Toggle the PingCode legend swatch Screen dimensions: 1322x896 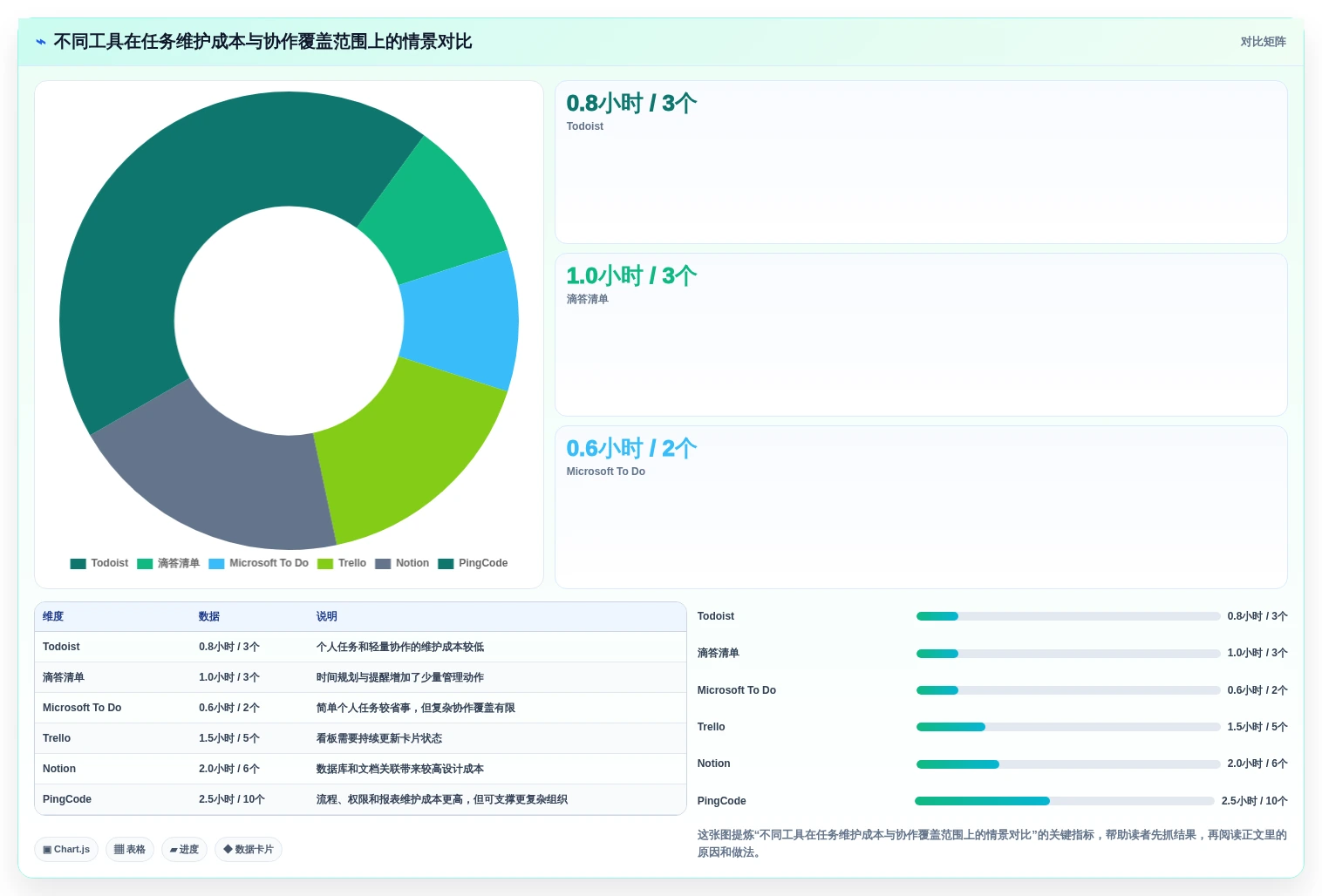[446, 563]
